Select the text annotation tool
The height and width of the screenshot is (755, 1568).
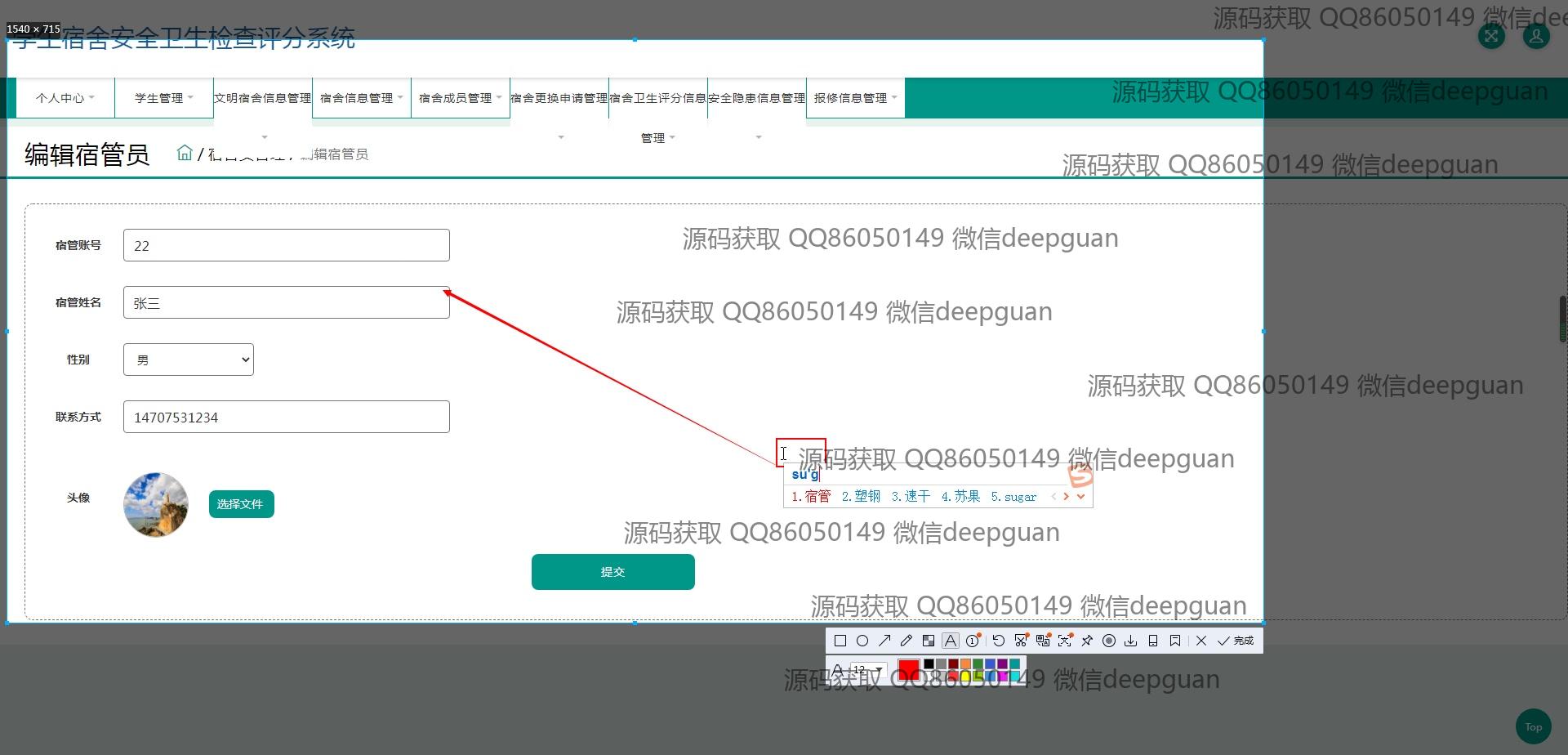(951, 641)
